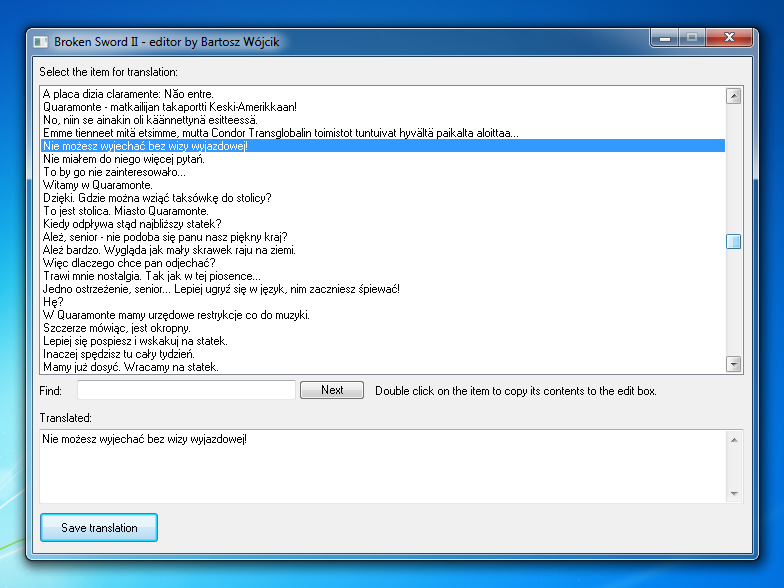Select the row starting "Emme tienneet mitä etsimme"
Screen dimensions: 784x588
point(382,133)
